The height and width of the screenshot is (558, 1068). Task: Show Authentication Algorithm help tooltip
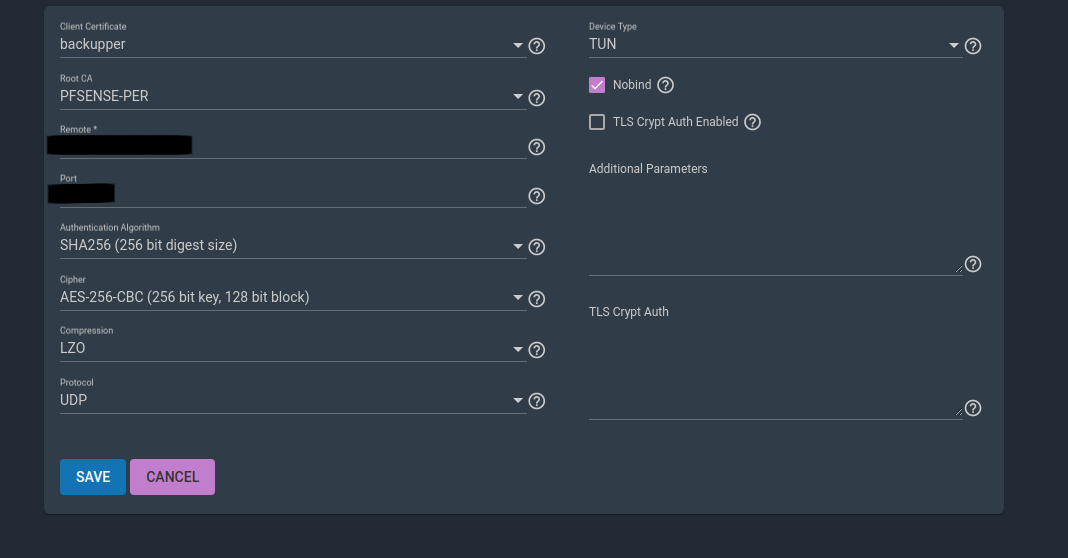tap(537, 247)
